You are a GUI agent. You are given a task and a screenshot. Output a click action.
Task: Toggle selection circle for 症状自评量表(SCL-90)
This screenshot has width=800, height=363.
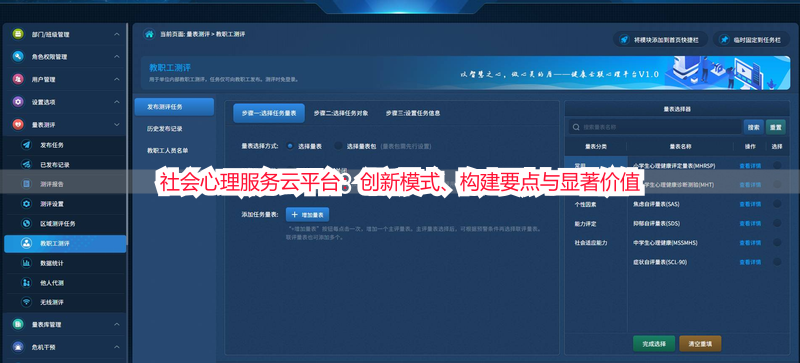tap(777, 262)
